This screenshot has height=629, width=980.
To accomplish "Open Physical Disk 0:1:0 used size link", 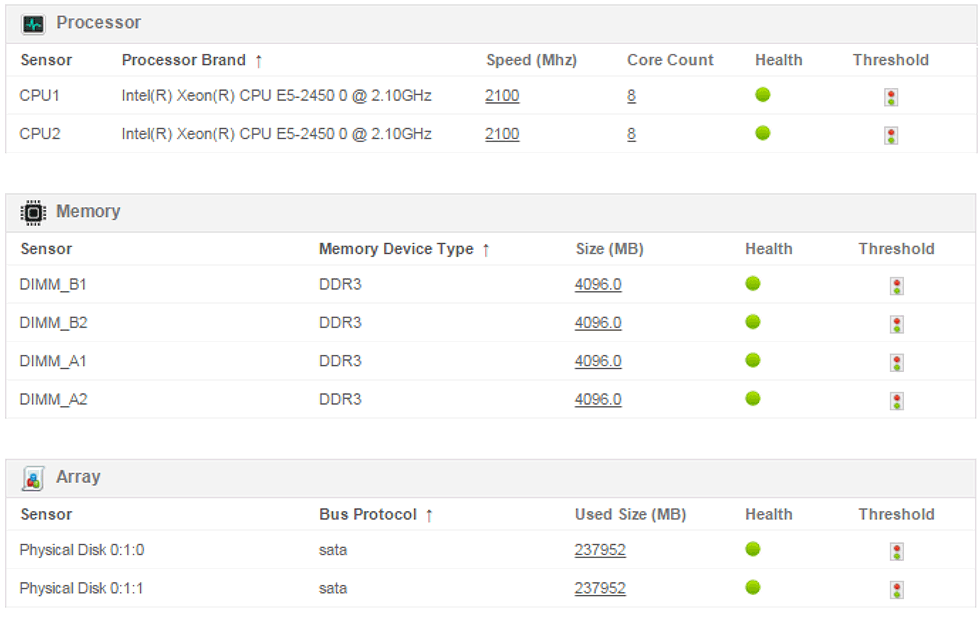I will coord(600,550).
